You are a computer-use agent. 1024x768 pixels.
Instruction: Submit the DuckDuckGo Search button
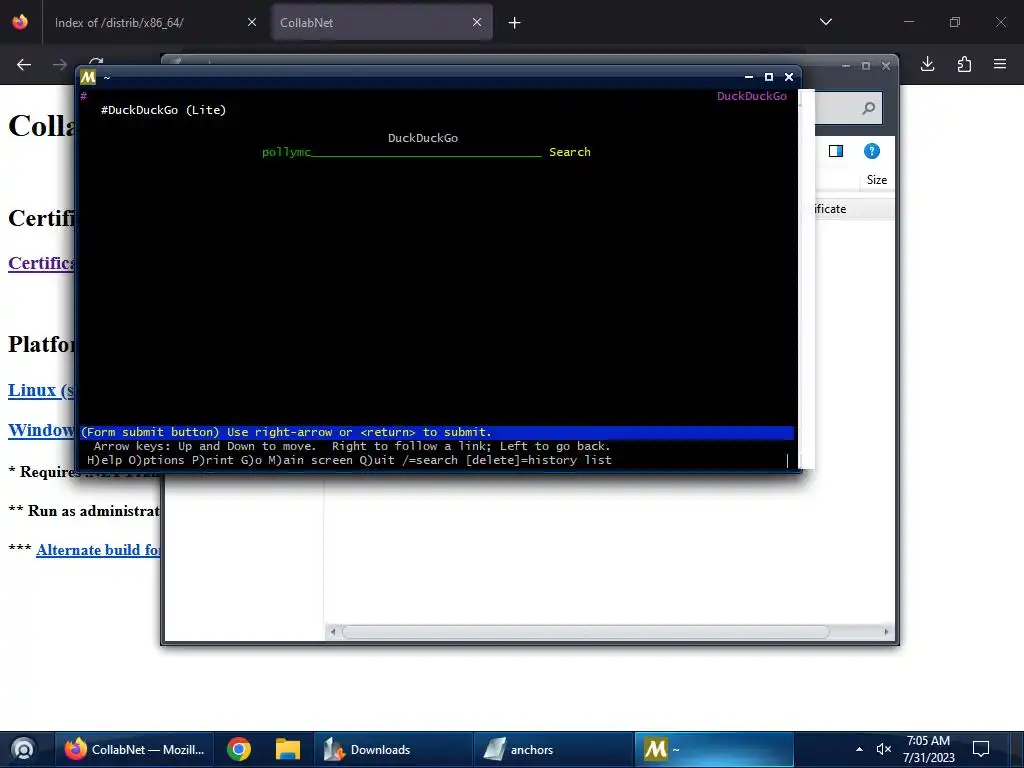pyautogui.click(x=569, y=152)
